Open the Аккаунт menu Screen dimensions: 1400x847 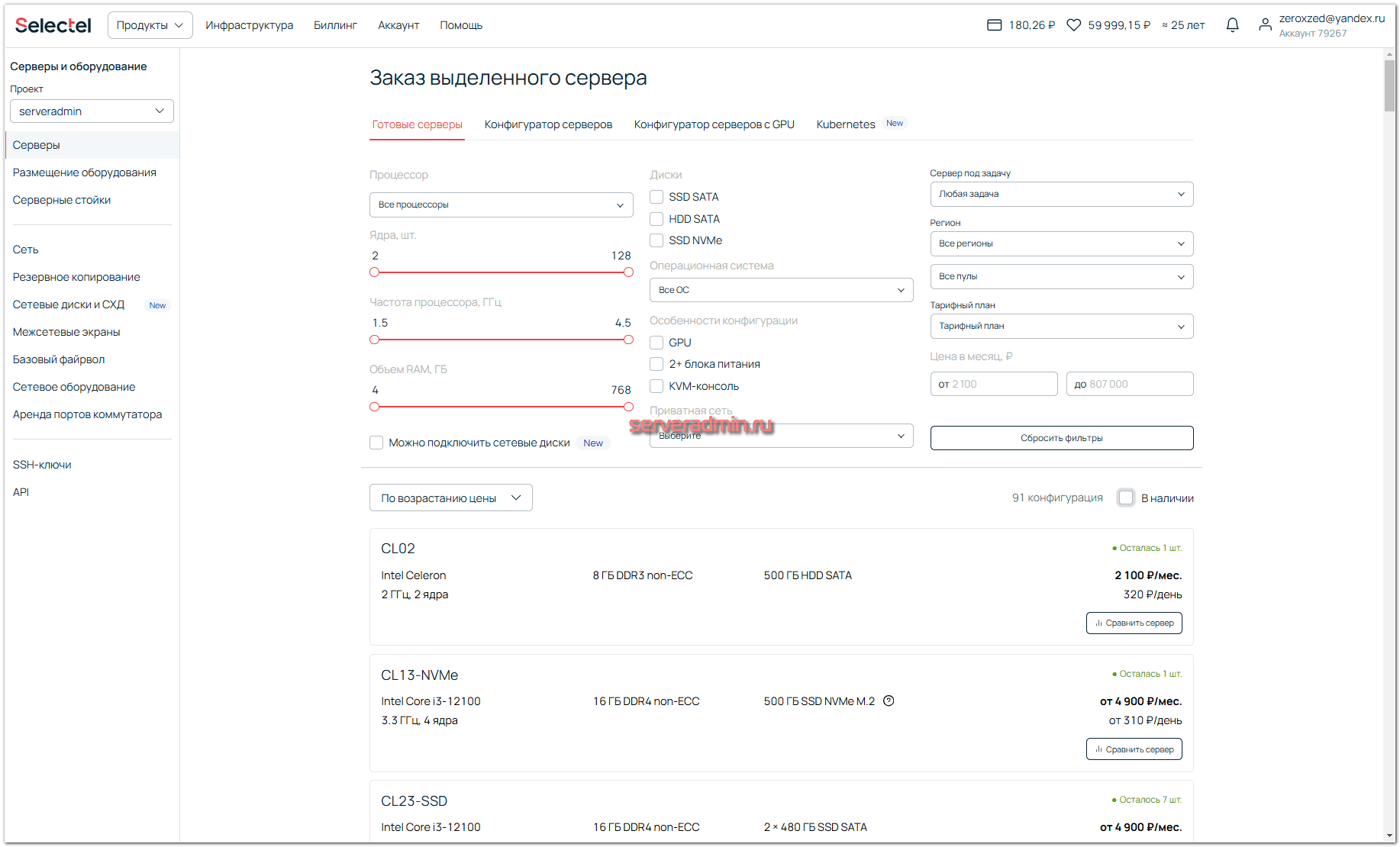tap(398, 25)
